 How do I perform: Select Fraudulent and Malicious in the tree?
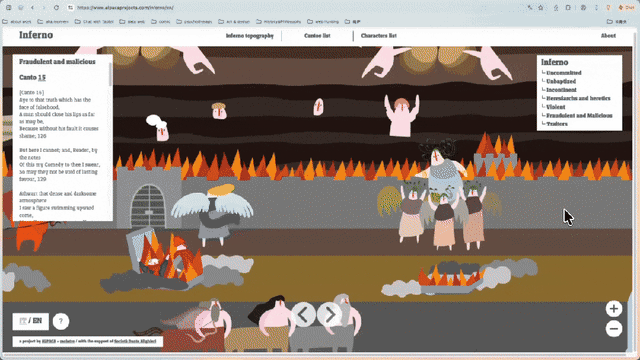579,116
